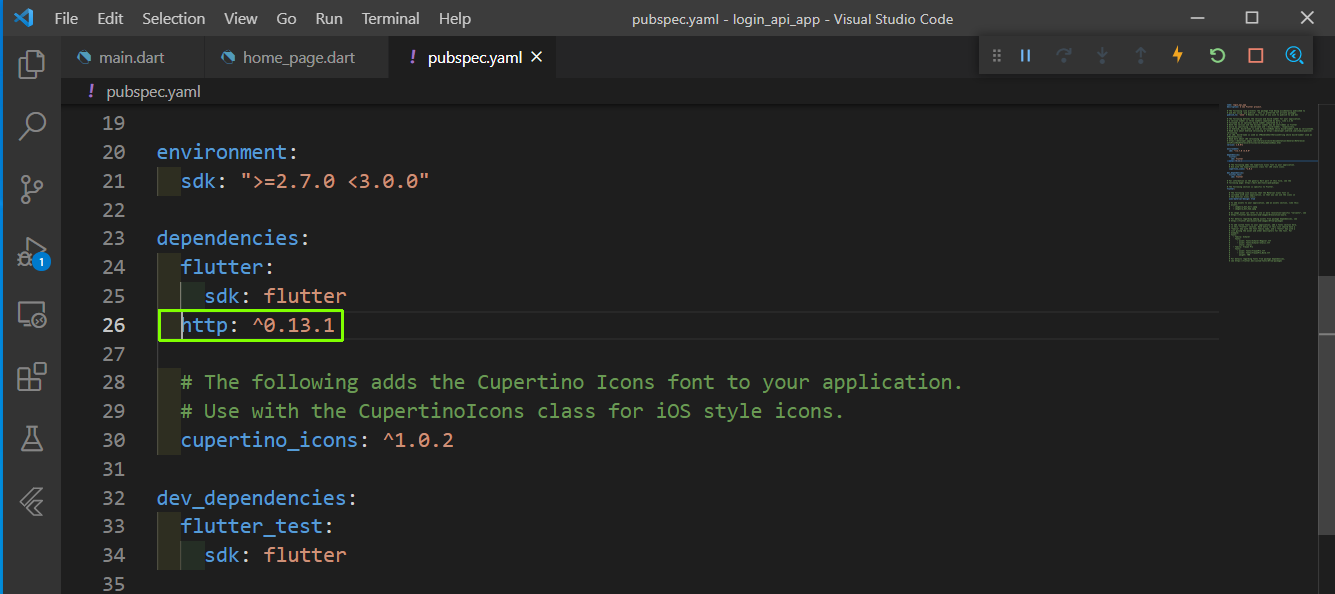Viewport: 1335px width, 594px height.
Task: Pause the debug session
Action: pos(1025,56)
